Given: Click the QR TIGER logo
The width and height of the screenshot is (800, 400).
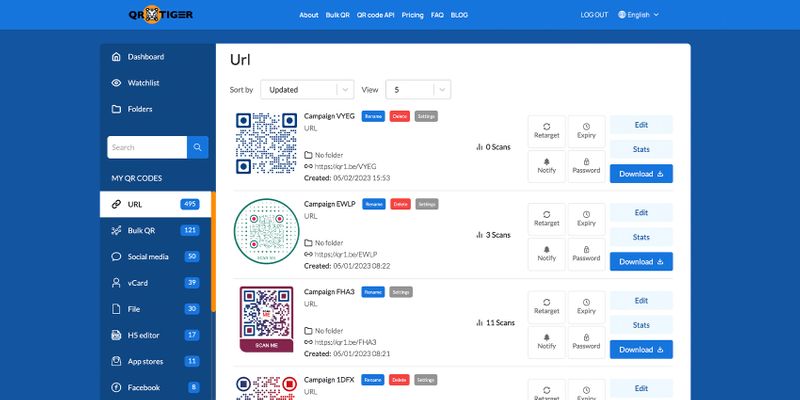Looking at the screenshot, I should (161, 14).
